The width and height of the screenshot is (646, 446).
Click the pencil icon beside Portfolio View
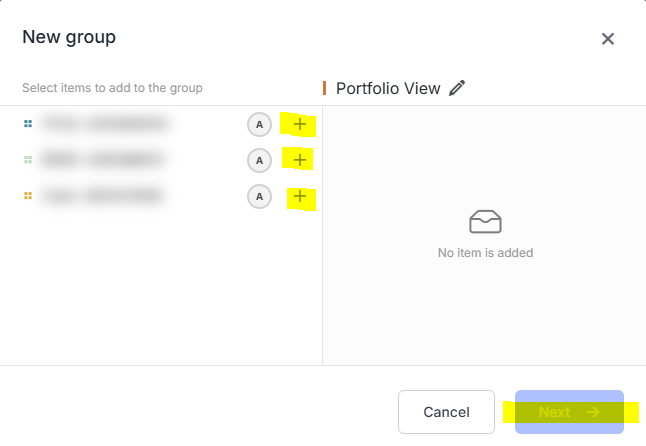click(x=456, y=88)
